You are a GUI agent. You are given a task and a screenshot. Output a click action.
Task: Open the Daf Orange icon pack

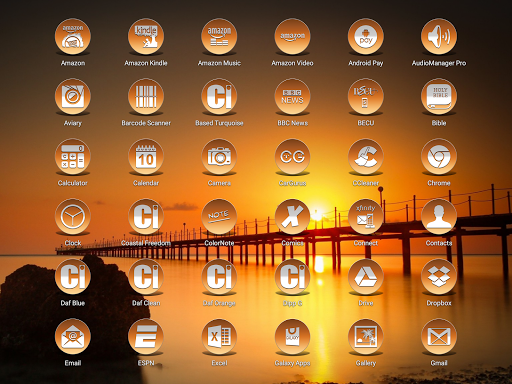tap(219, 277)
